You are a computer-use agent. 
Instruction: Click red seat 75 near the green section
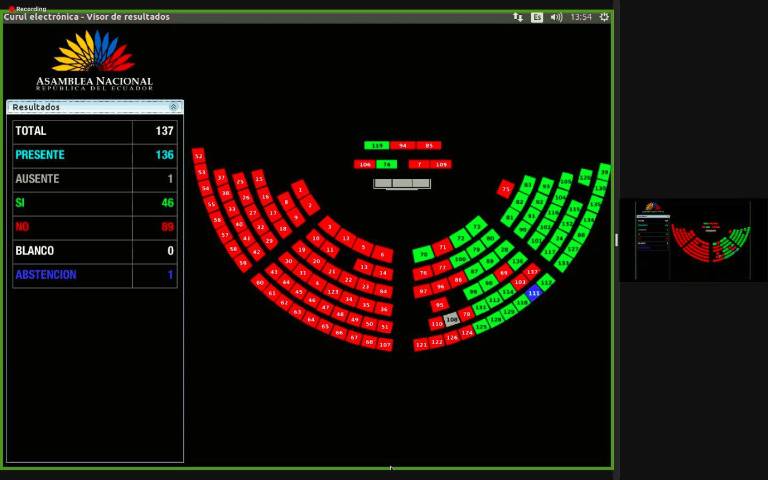click(x=506, y=188)
